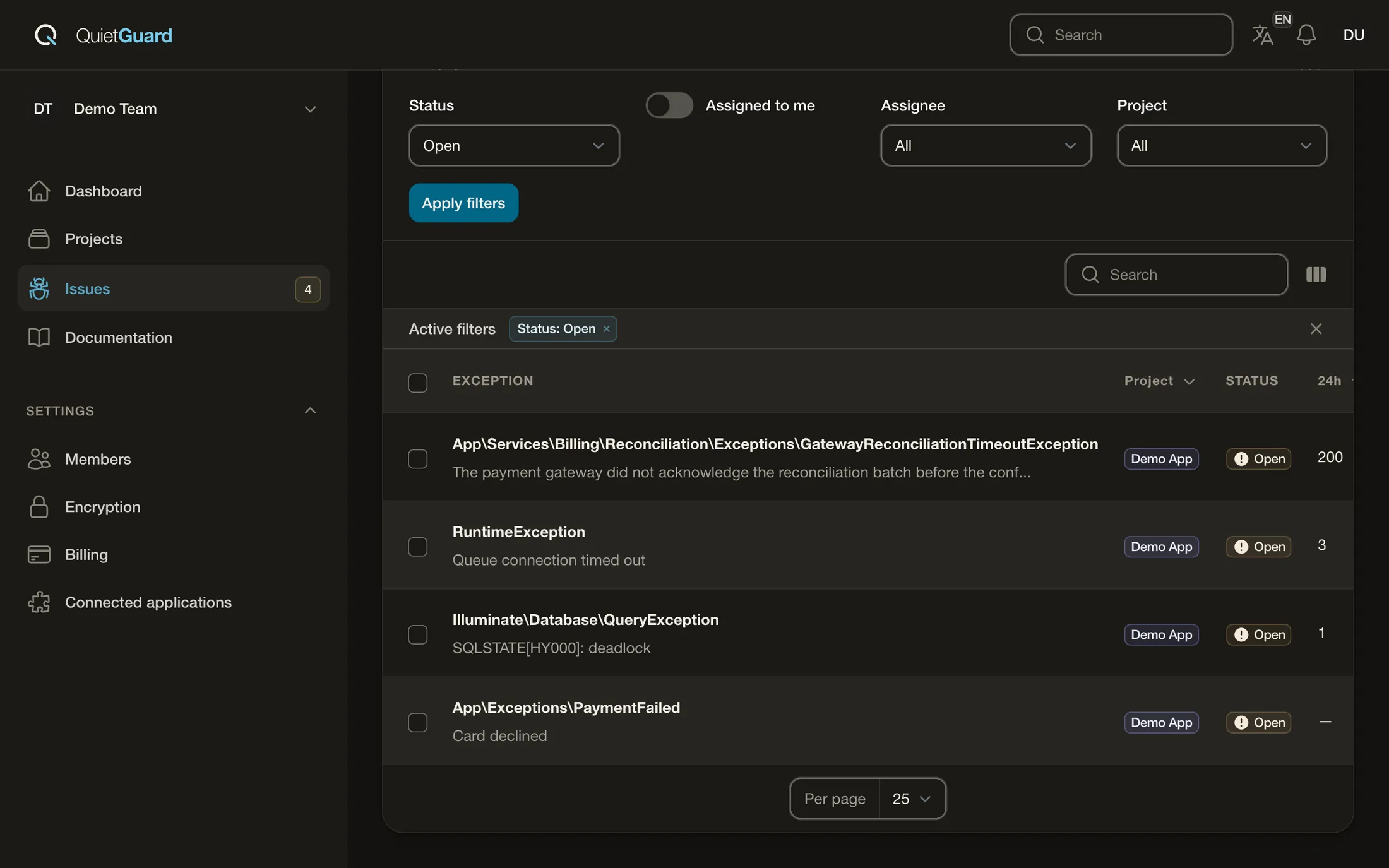1389x868 pixels.
Task: Remove the Status: Open filter chip
Action: 606,329
